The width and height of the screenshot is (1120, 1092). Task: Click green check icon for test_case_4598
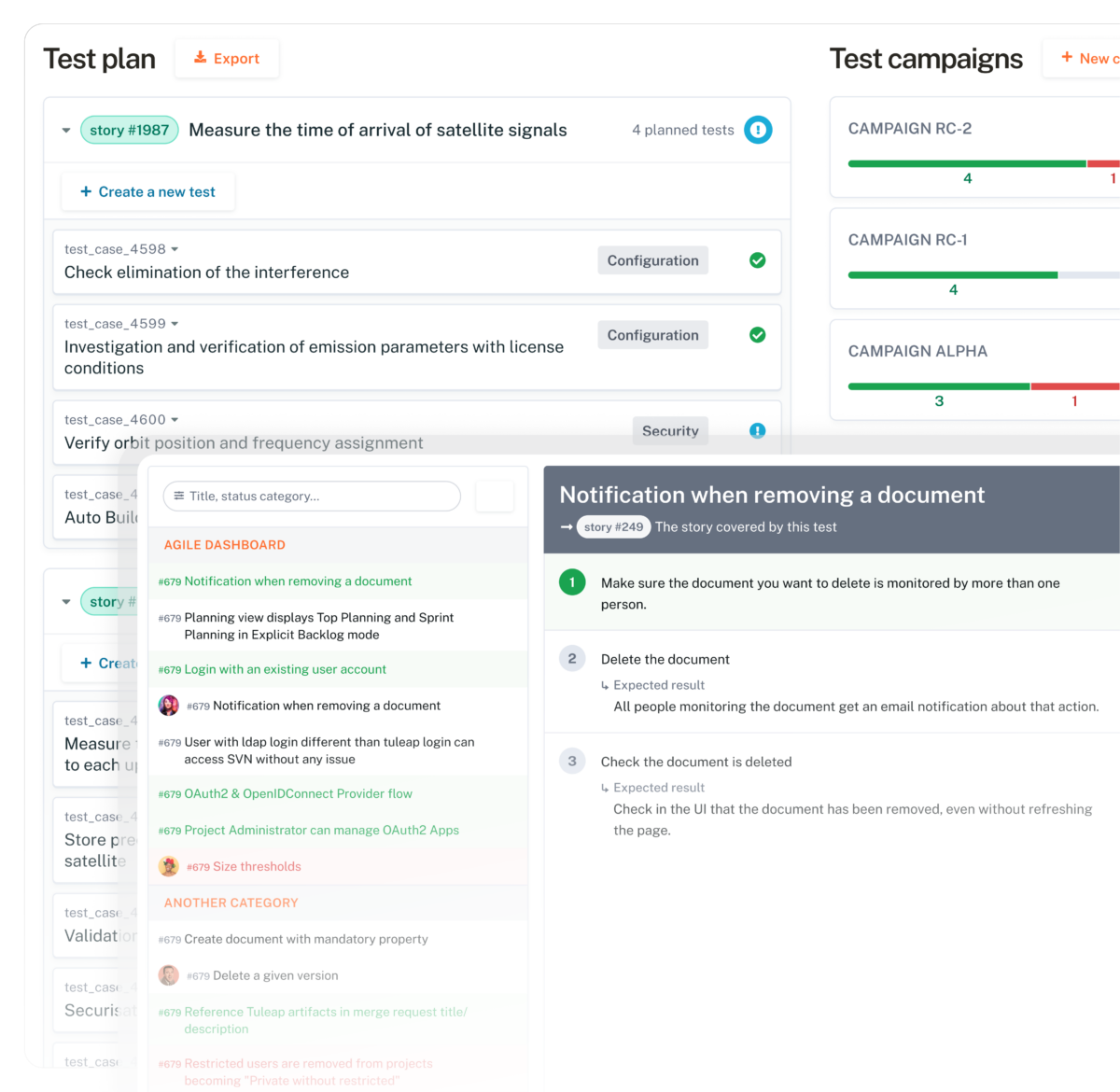point(758,260)
